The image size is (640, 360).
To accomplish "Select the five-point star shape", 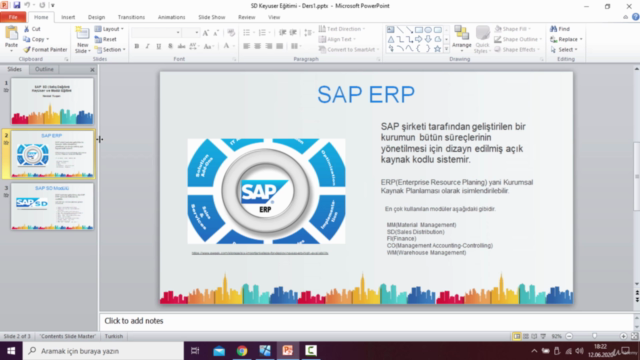I will click(437, 49).
